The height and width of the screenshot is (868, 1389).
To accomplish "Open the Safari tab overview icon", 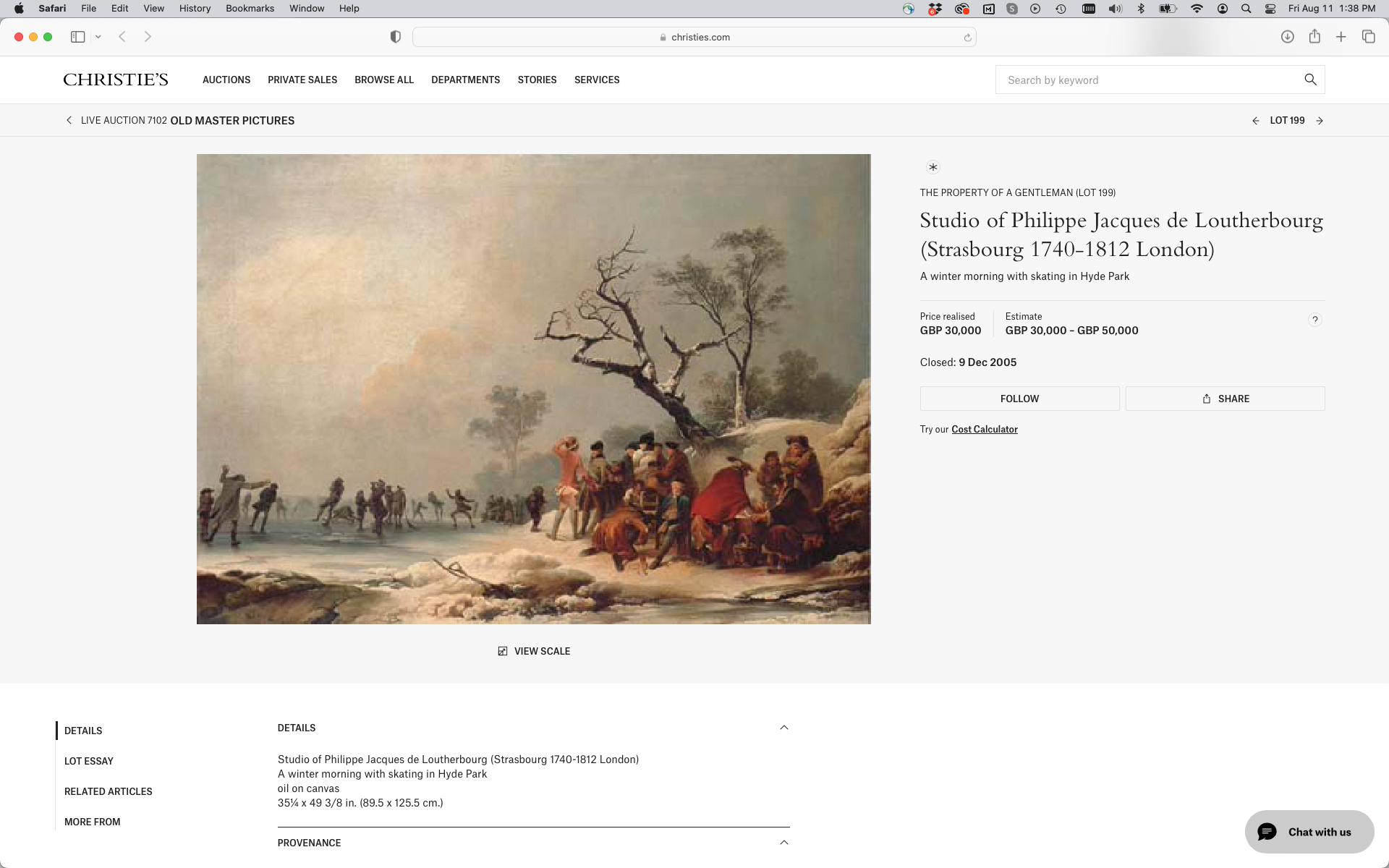I will (1369, 37).
